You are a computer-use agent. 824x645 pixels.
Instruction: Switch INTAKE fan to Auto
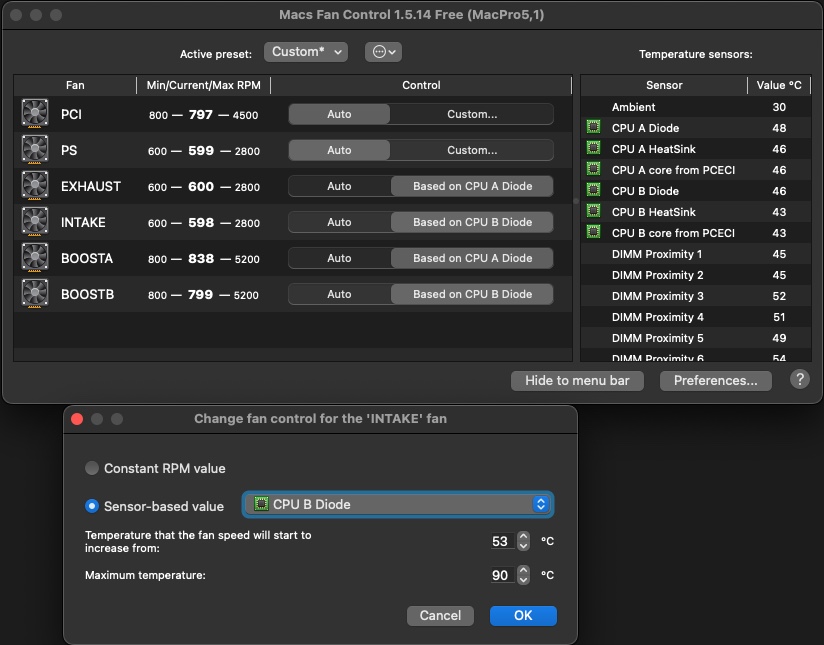(339, 222)
